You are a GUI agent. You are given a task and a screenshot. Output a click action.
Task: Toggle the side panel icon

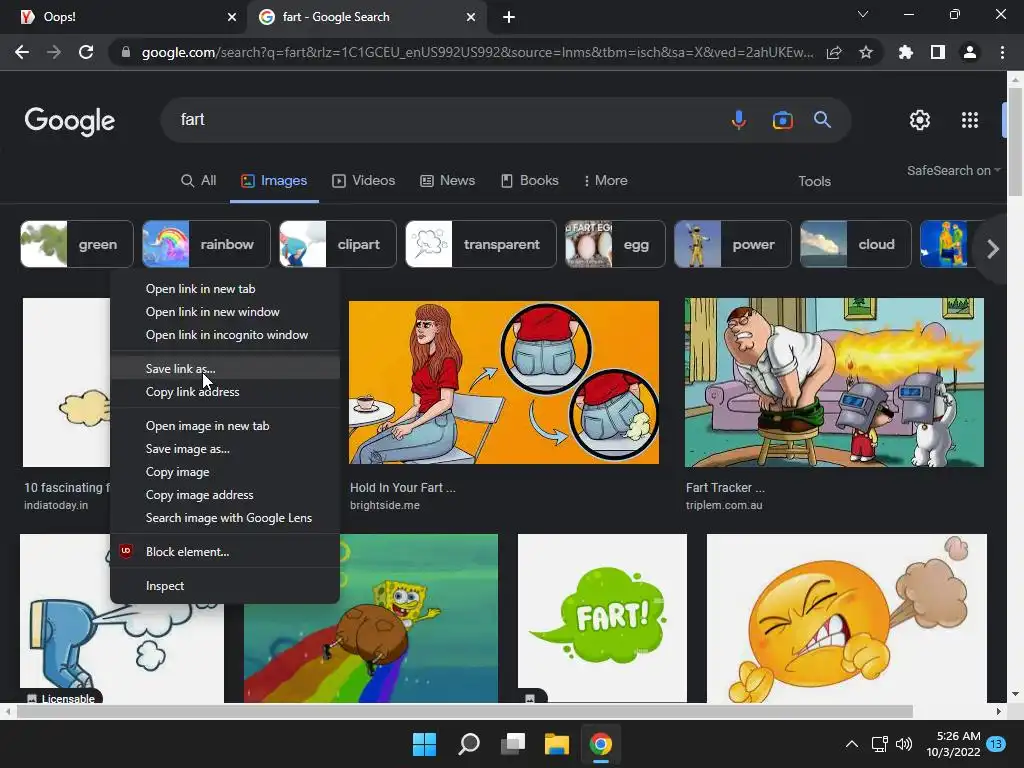tap(938, 52)
